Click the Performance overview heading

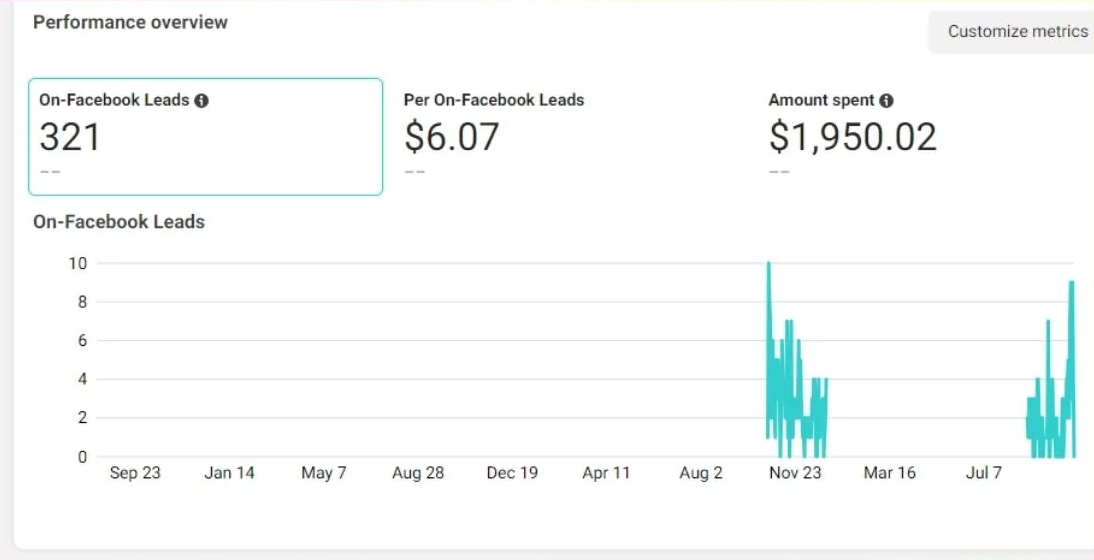pos(130,22)
